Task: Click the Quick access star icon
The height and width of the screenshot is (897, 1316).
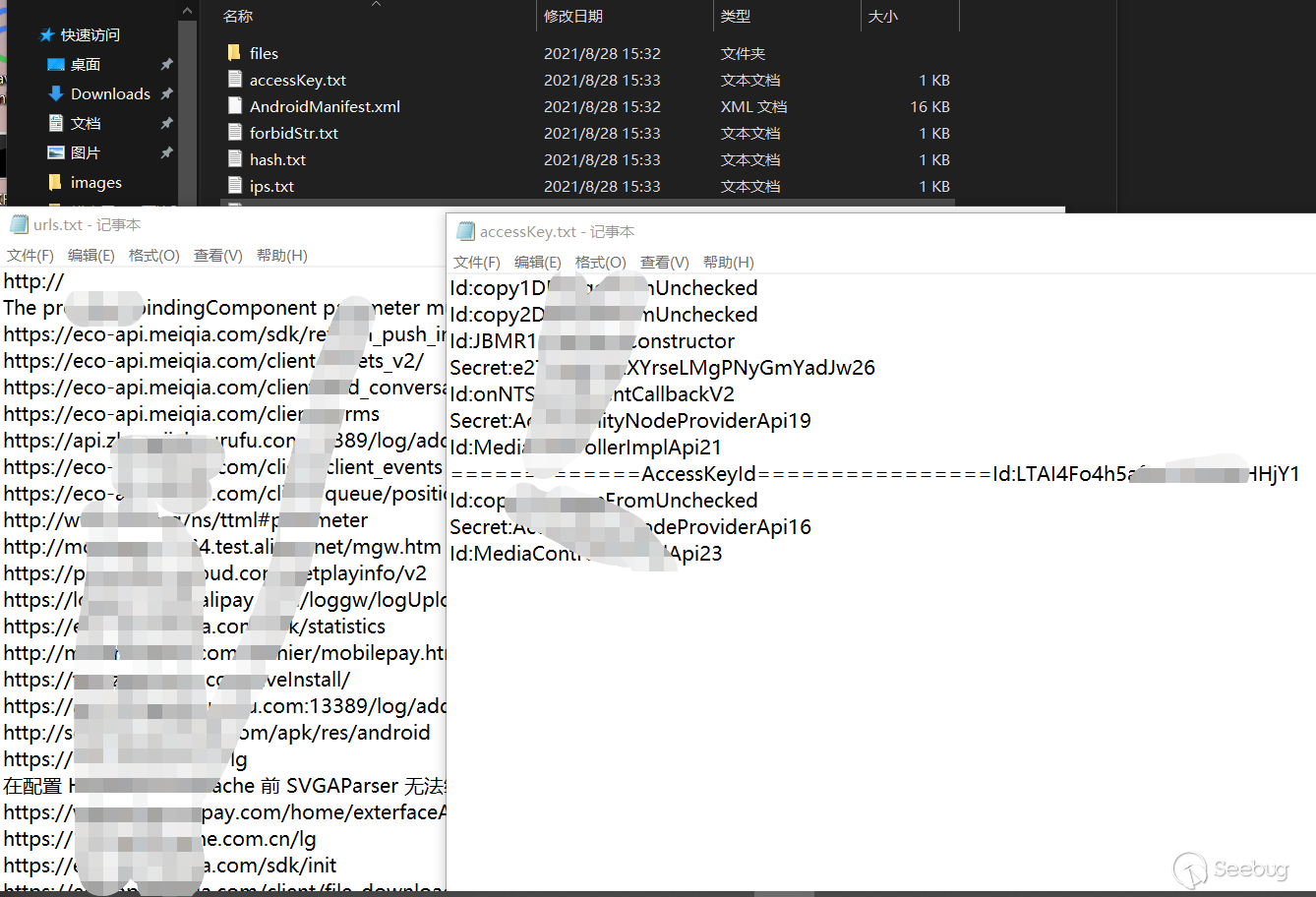Action: coord(46,35)
